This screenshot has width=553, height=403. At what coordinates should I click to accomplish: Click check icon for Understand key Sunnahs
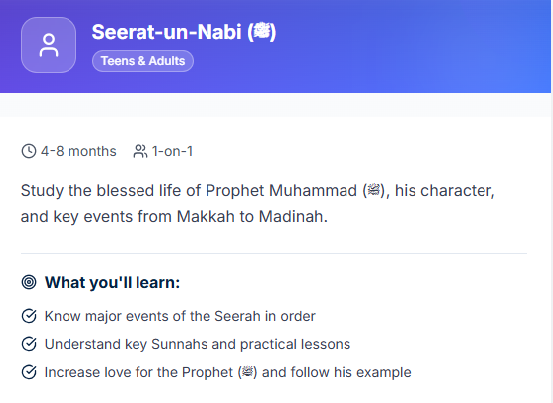29,344
